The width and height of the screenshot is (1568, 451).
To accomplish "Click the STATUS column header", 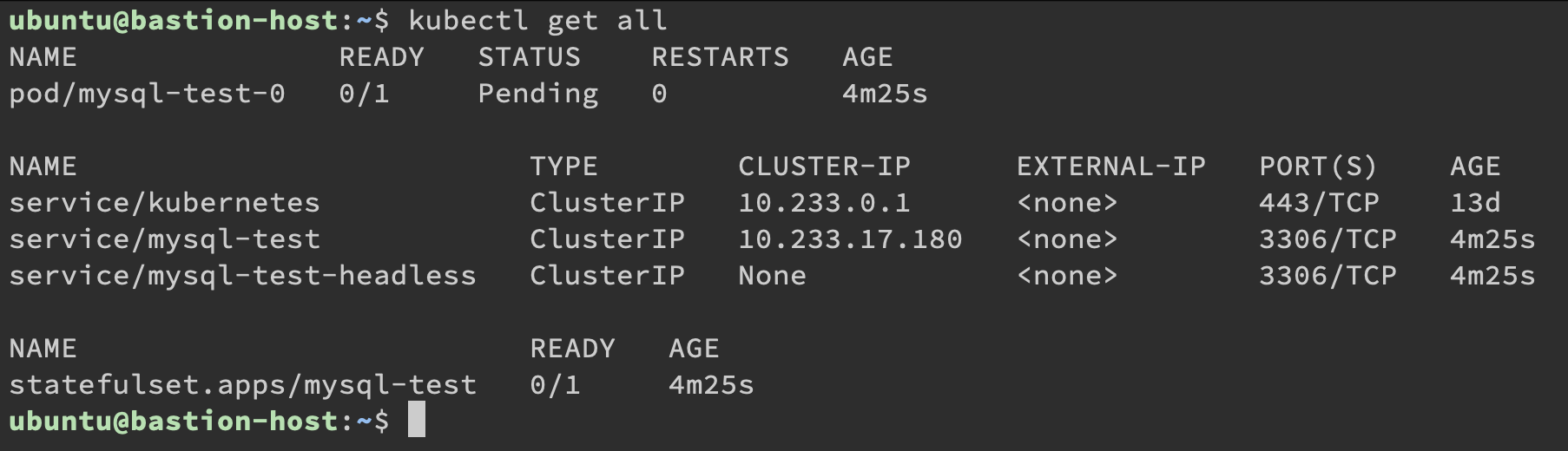I will coord(529,57).
